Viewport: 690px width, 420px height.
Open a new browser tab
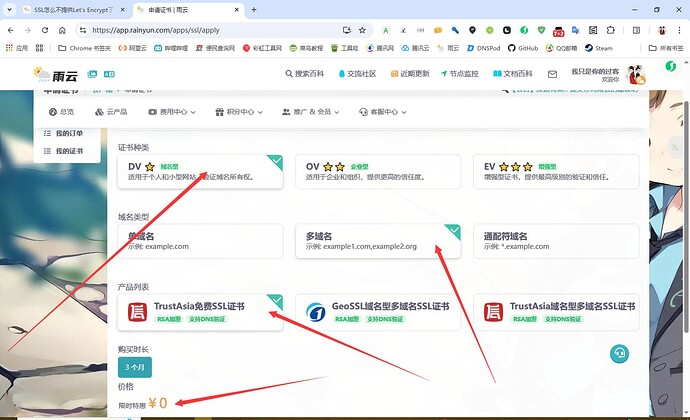(254, 9)
